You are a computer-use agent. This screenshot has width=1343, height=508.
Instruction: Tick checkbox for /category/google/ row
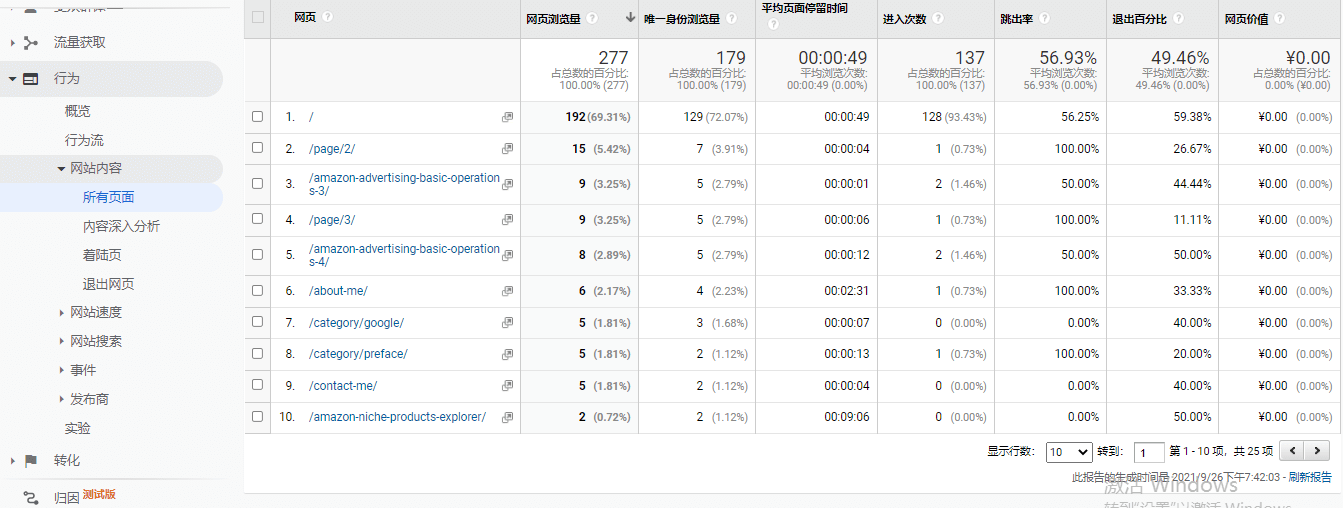[257, 322]
